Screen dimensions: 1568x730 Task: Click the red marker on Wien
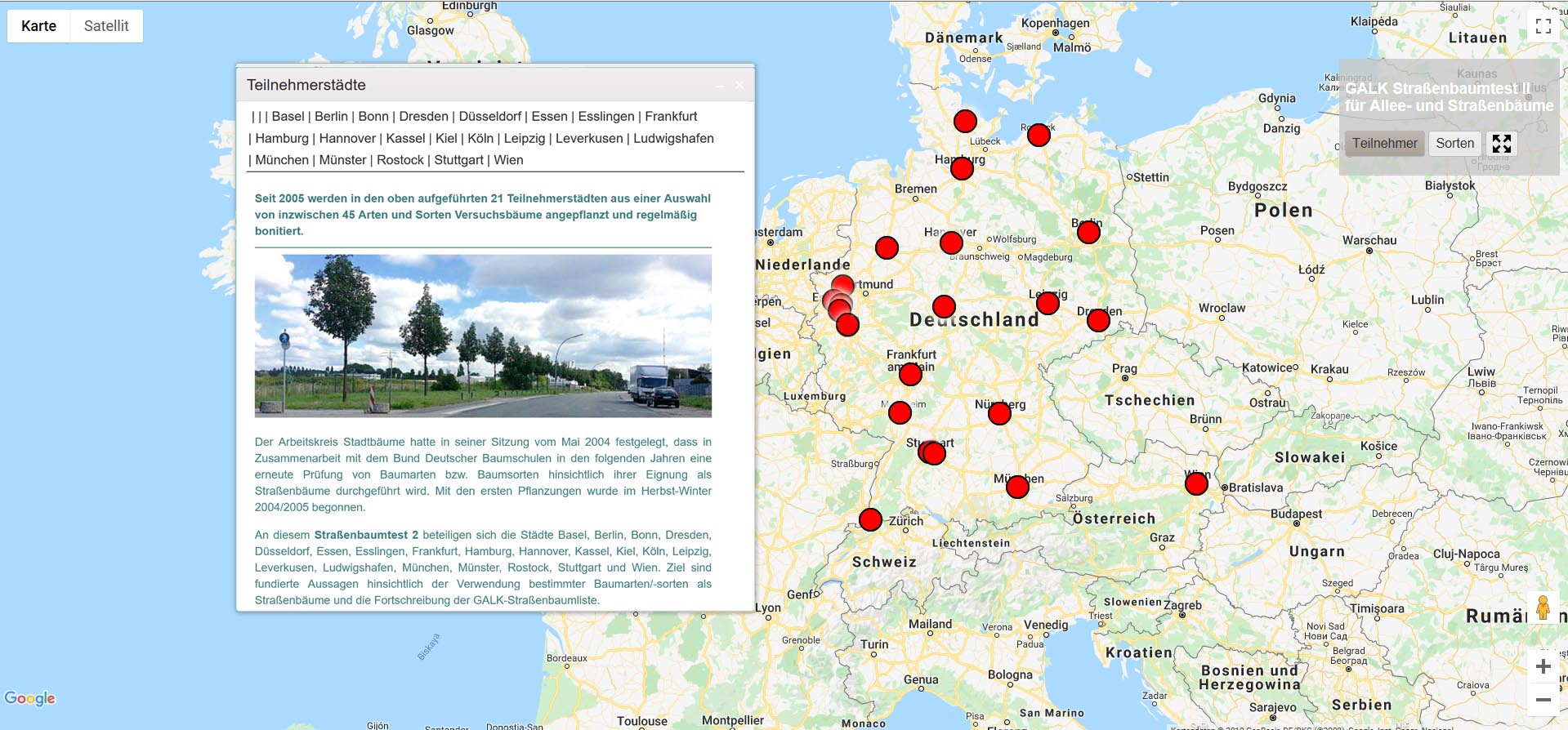pos(1196,484)
